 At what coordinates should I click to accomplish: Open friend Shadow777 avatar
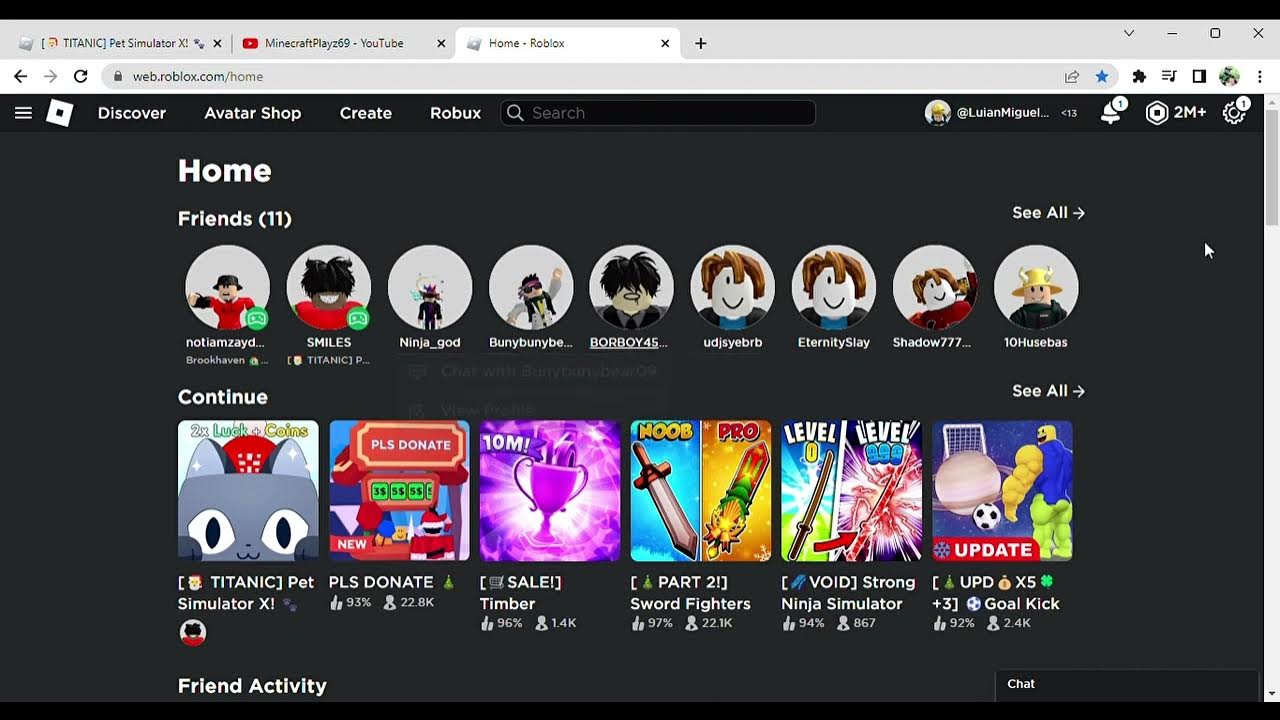coord(935,288)
